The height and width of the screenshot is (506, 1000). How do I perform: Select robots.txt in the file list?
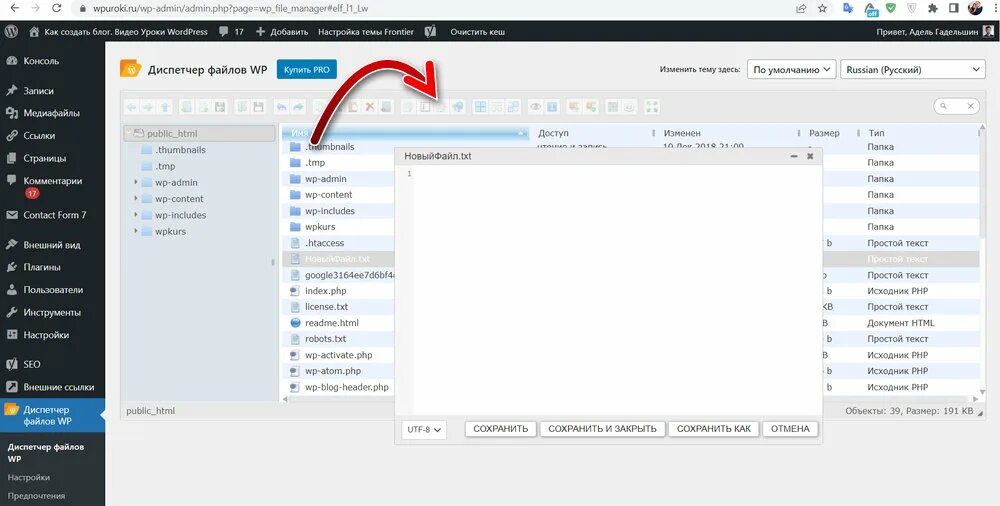click(325, 339)
